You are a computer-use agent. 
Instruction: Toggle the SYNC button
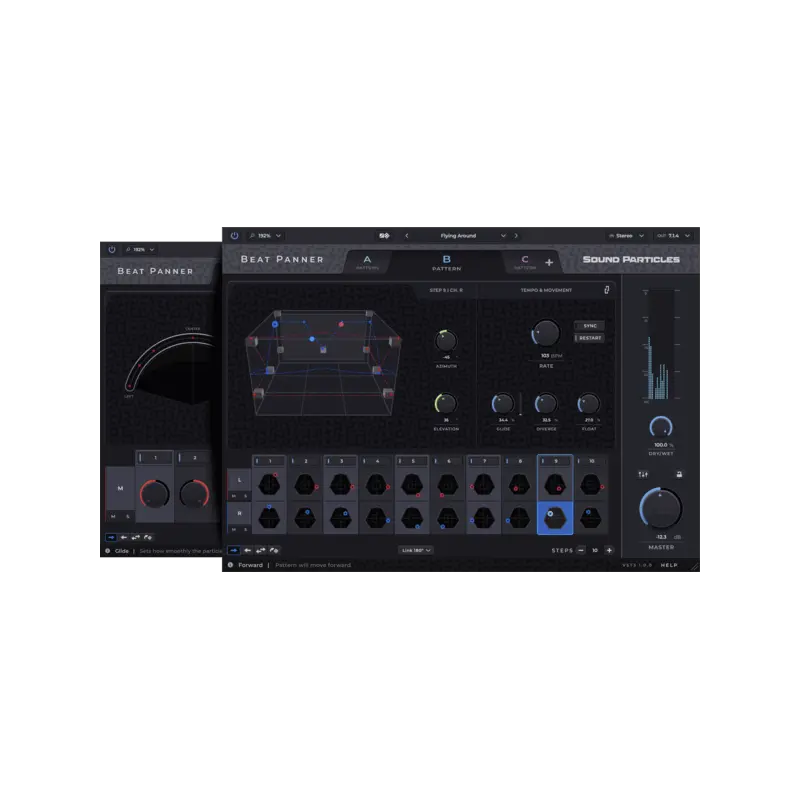point(589,326)
